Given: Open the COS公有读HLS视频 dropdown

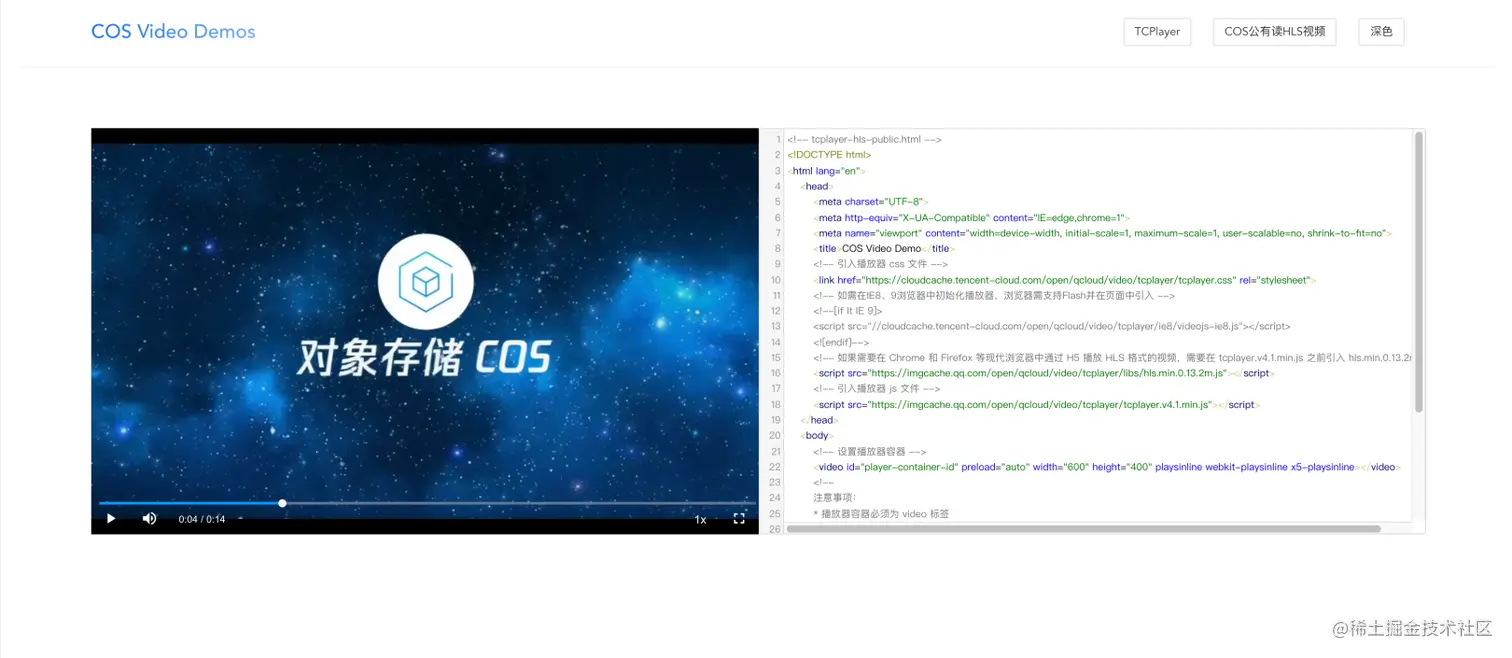Looking at the screenshot, I should (1274, 32).
